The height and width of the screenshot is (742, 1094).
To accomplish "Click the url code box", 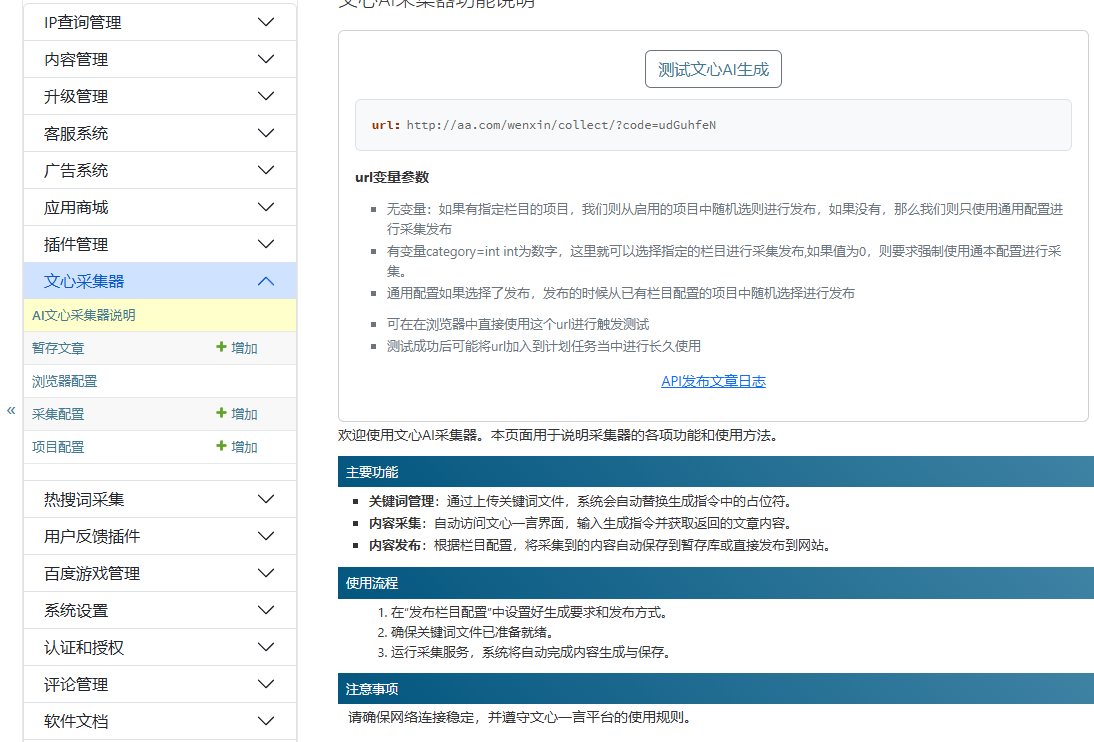I will point(713,127).
